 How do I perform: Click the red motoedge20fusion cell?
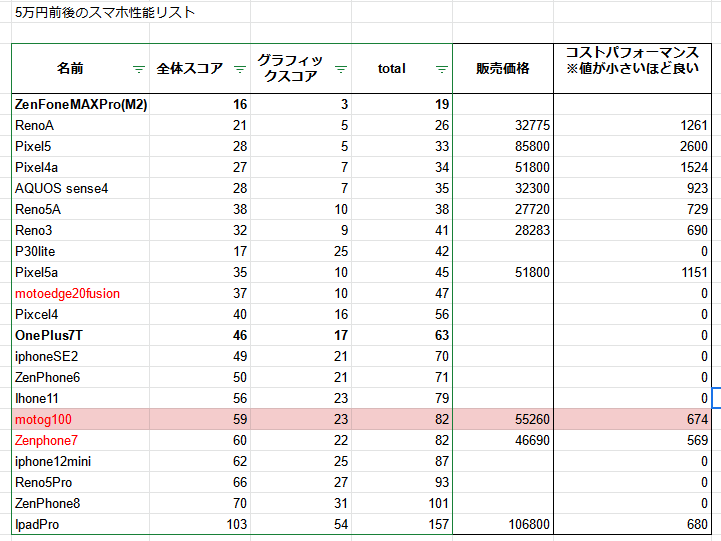[81, 293]
